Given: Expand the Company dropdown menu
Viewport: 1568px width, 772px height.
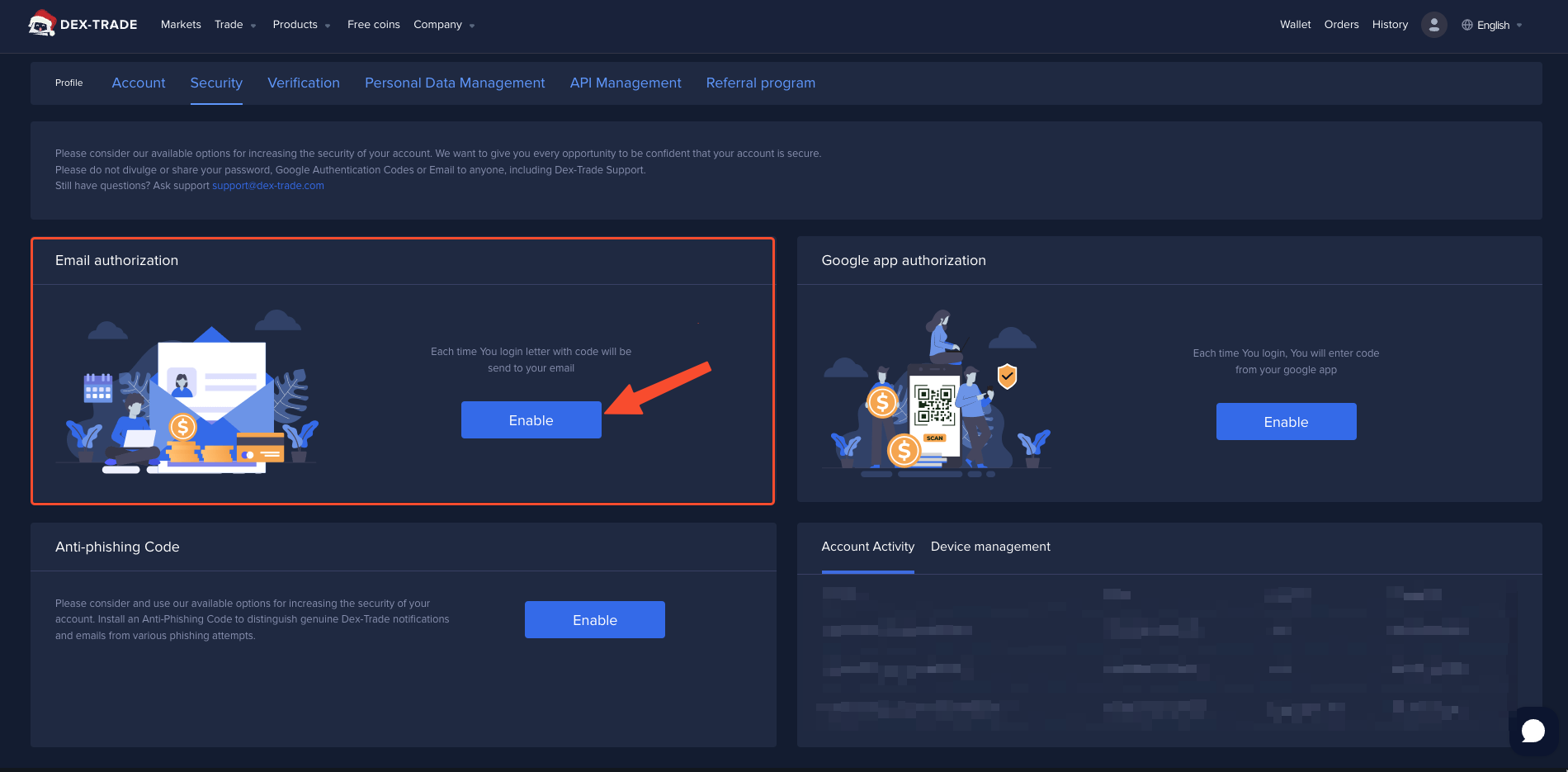Looking at the screenshot, I should (x=444, y=25).
